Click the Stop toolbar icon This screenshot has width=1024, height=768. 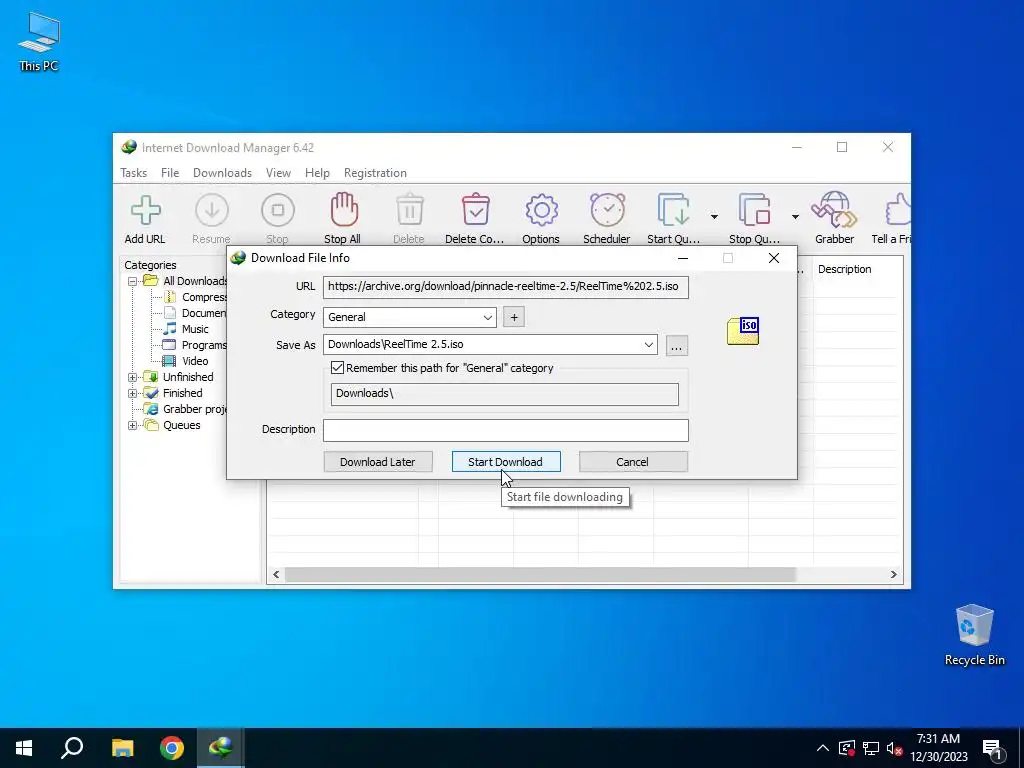[278, 211]
